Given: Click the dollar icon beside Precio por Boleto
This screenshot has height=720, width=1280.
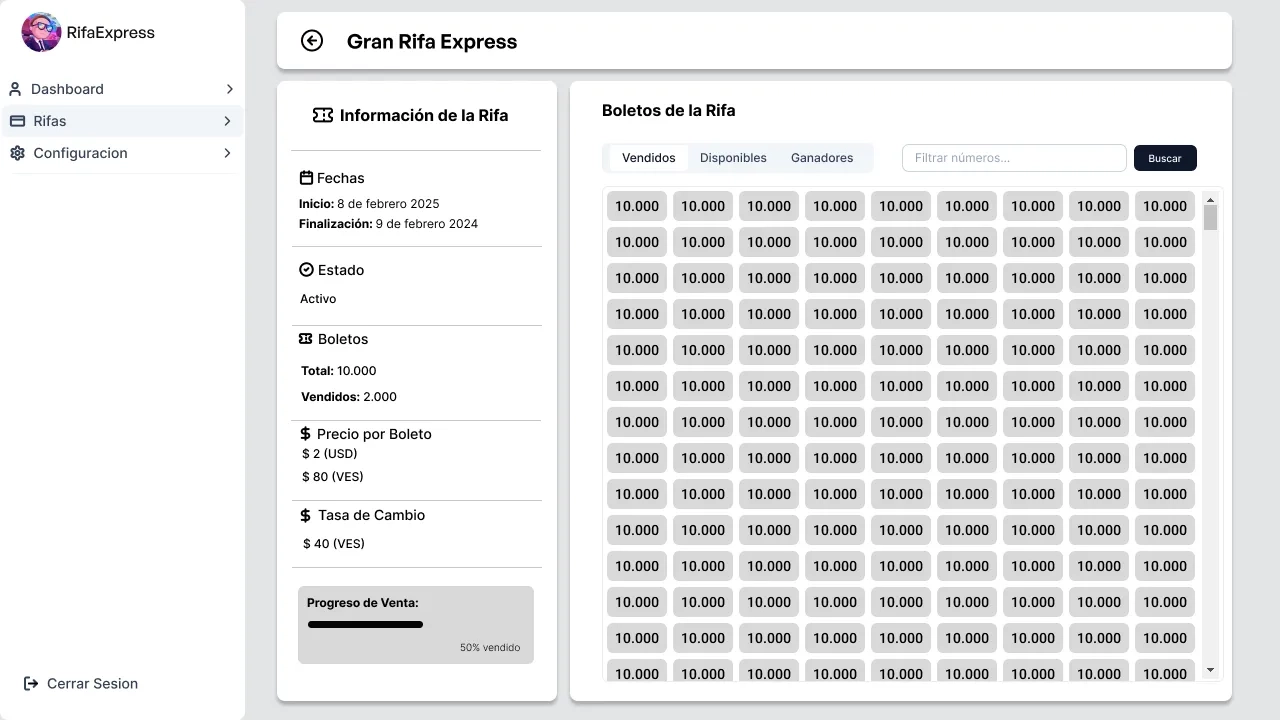Looking at the screenshot, I should tap(305, 433).
